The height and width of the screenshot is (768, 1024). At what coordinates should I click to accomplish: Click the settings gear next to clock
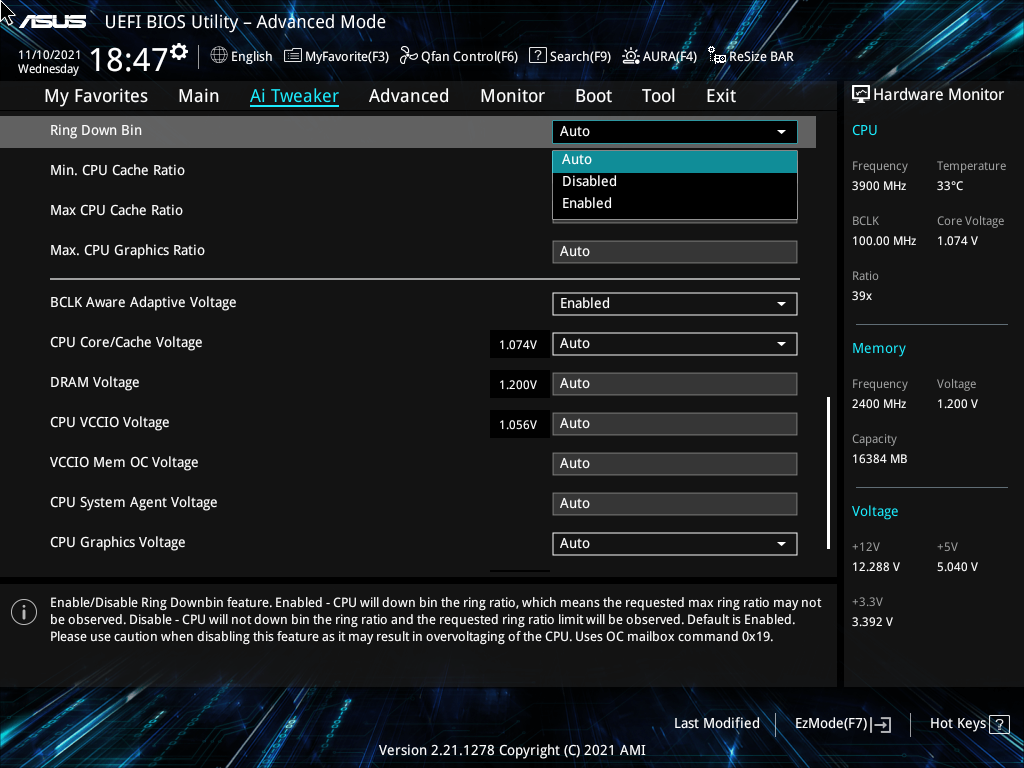179,52
